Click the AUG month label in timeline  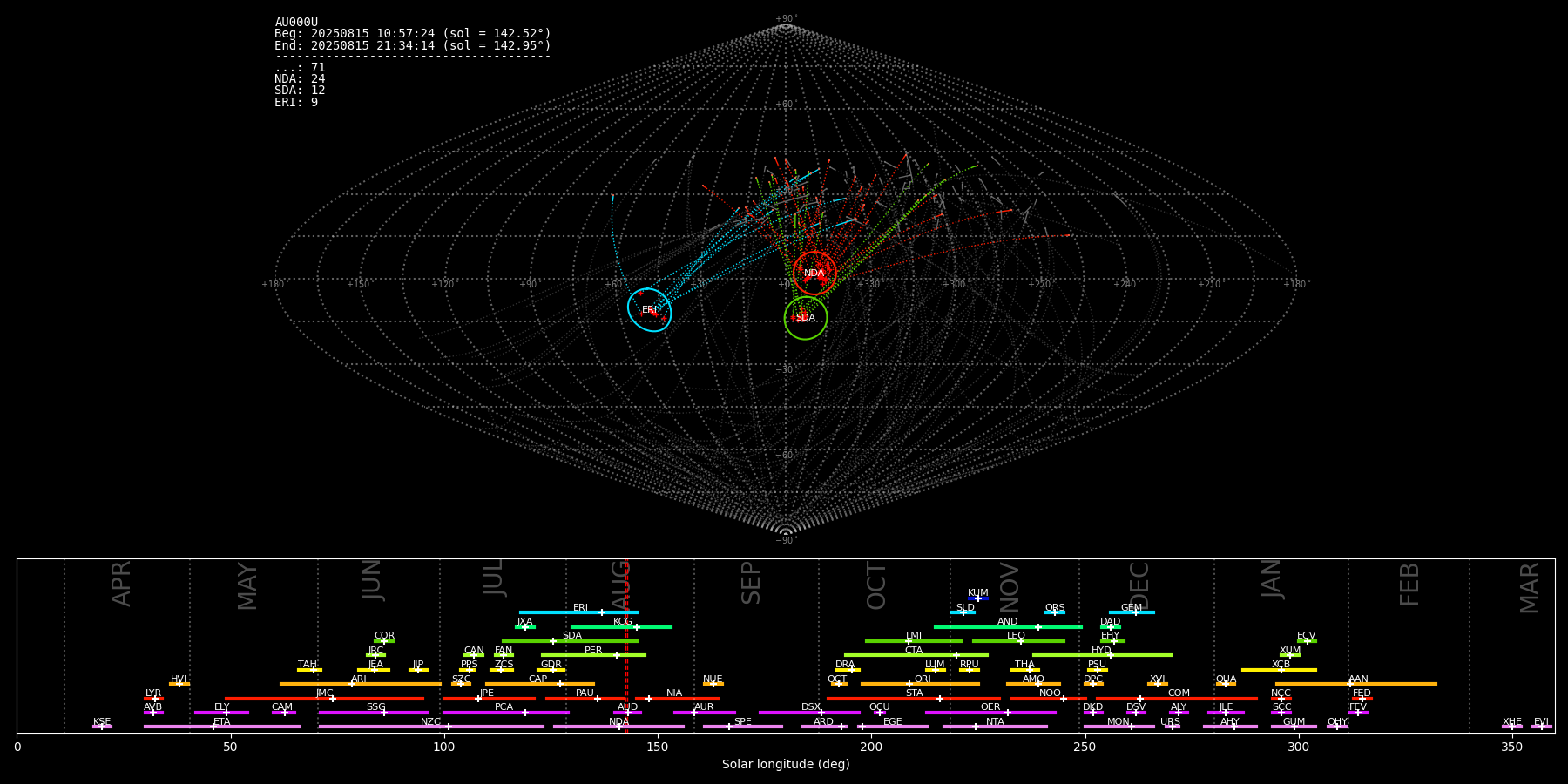(x=620, y=584)
